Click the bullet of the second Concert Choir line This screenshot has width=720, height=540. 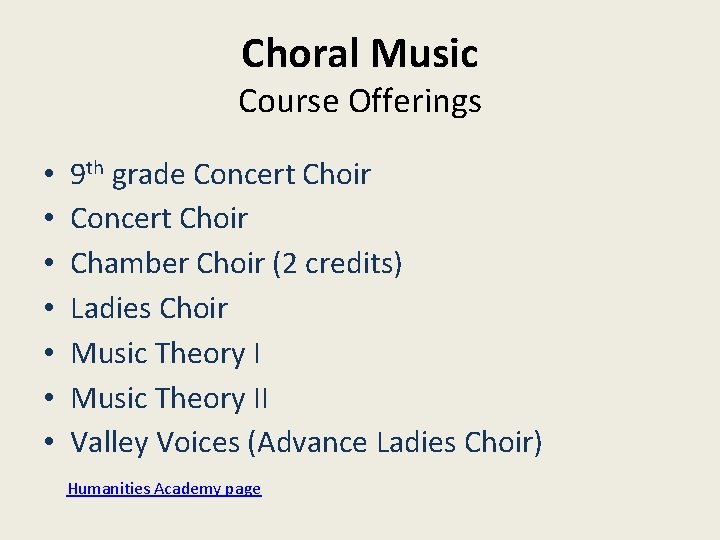(48, 220)
